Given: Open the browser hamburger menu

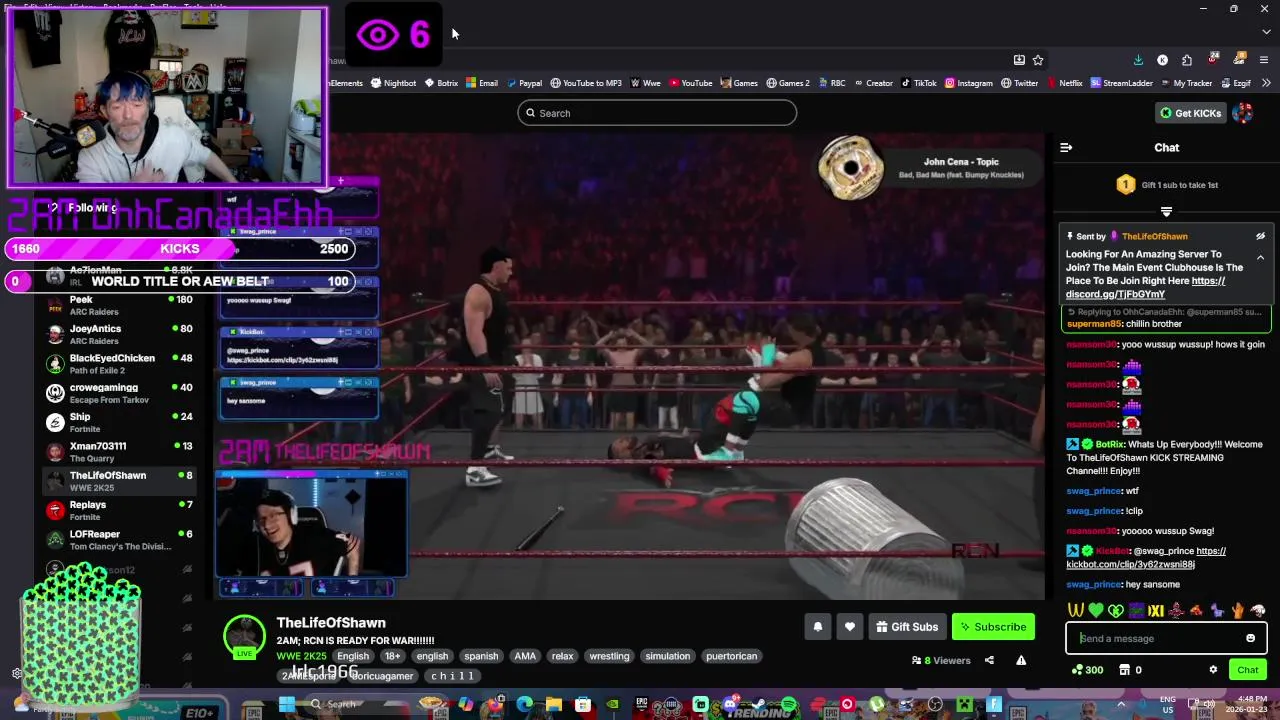Looking at the screenshot, I should [x=1264, y=60].
